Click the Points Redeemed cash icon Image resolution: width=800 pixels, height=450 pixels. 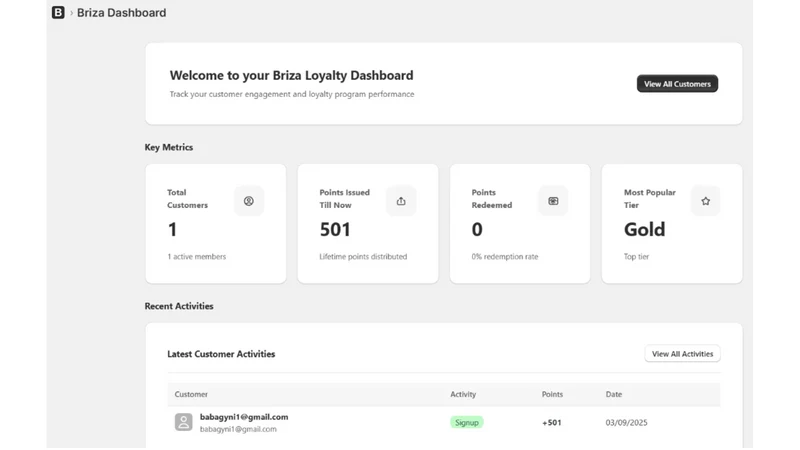tap(553, 201)
